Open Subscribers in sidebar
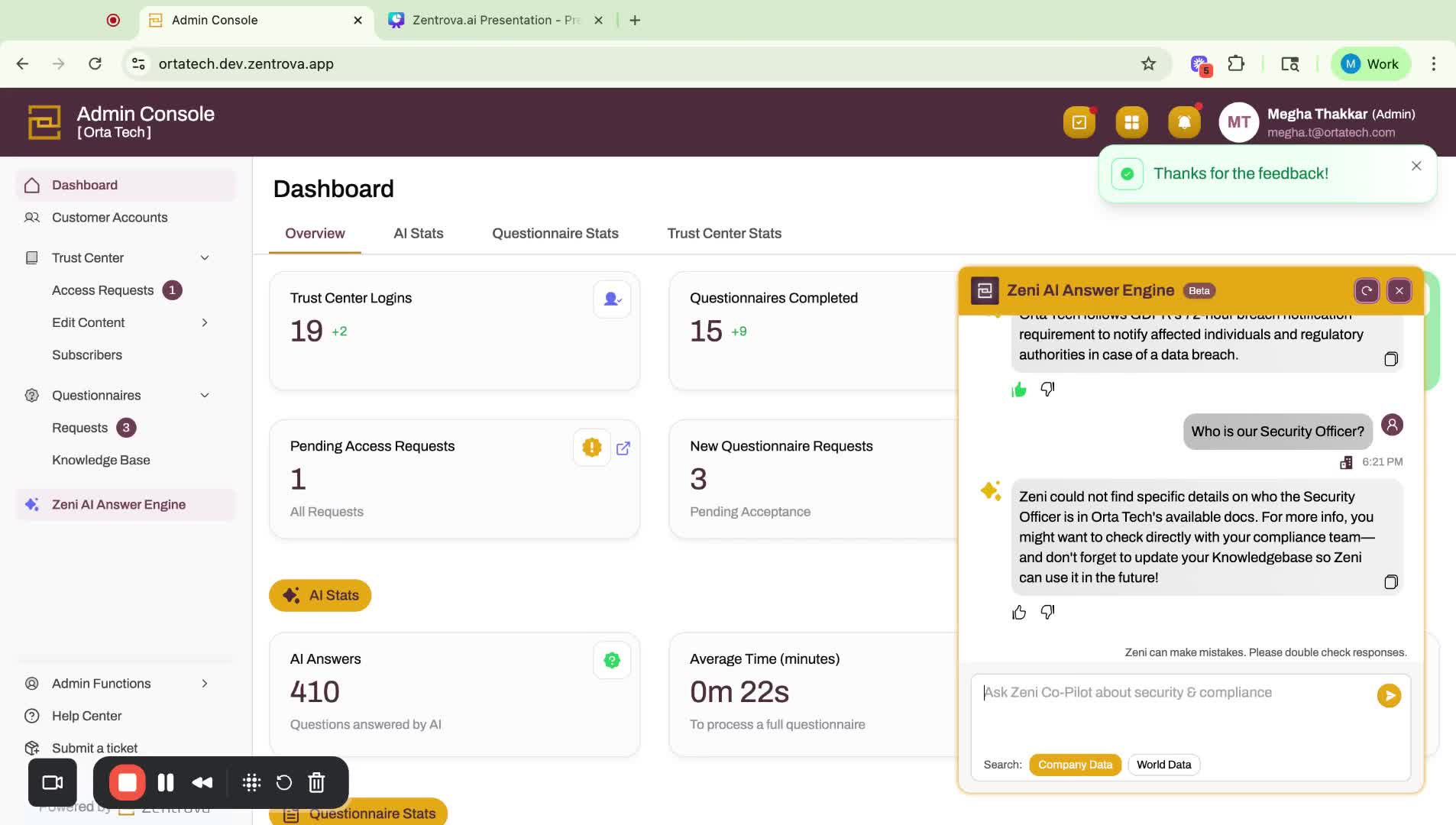 [x=87, y=355]
